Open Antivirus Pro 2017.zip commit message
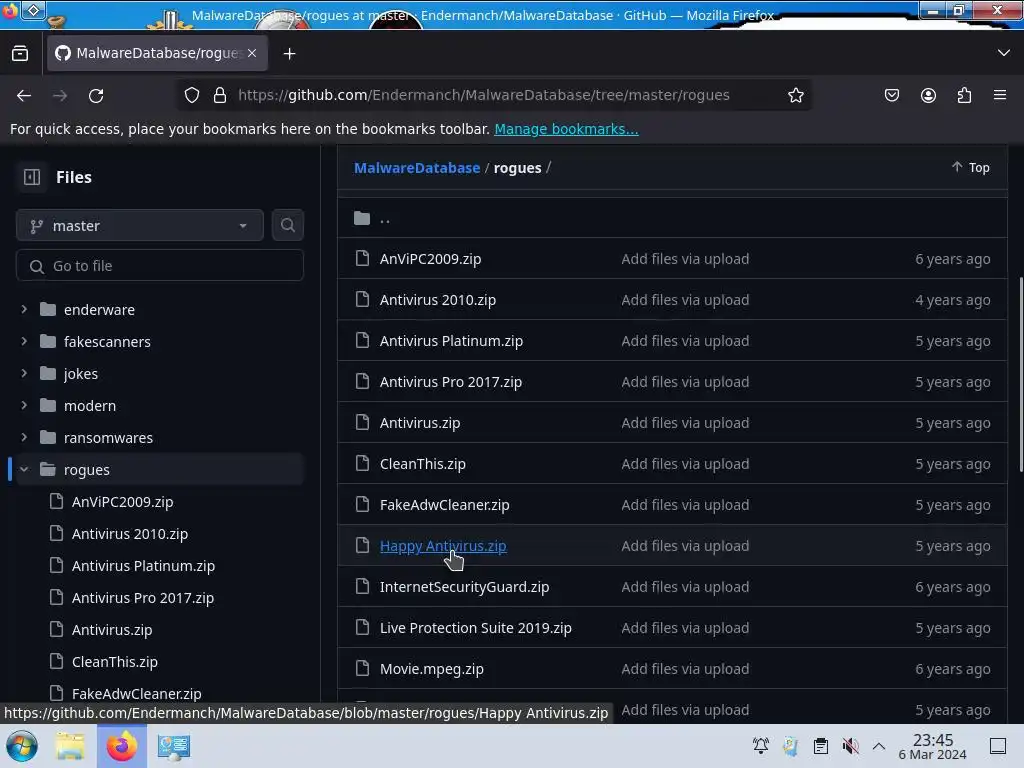 point(685,382)
